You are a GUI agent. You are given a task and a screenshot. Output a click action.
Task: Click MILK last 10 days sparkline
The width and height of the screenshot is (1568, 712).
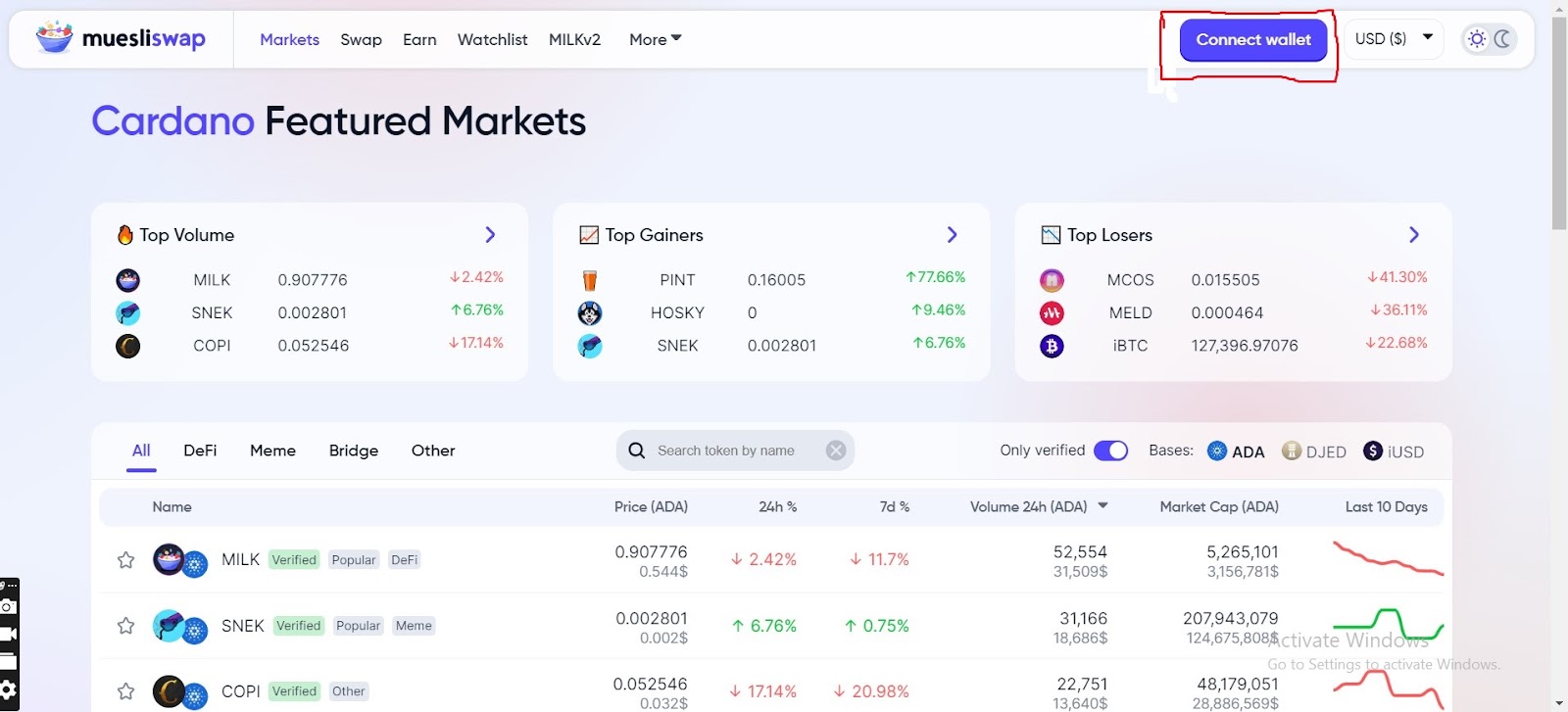(x=1388, y=558)
